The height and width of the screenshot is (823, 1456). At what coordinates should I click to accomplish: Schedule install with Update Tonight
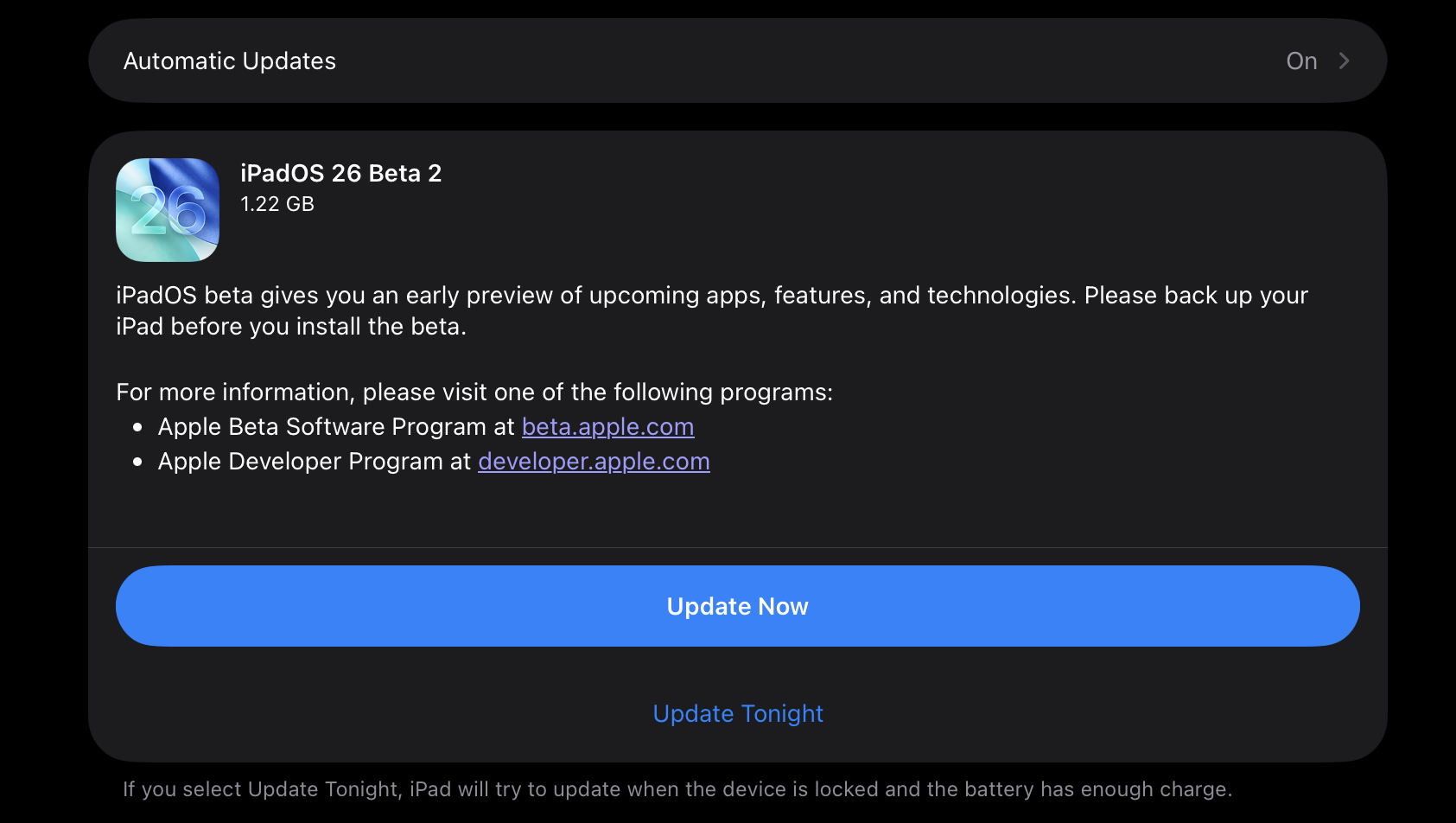coord(738,713)
